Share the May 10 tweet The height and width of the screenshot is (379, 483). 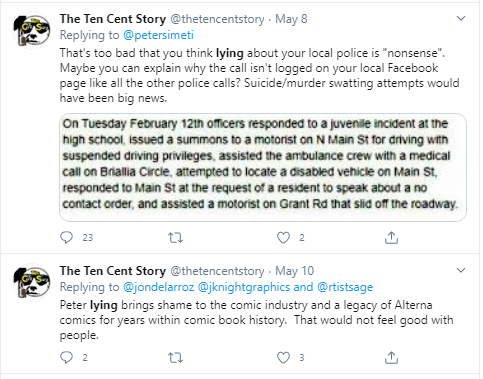[391, 358]
